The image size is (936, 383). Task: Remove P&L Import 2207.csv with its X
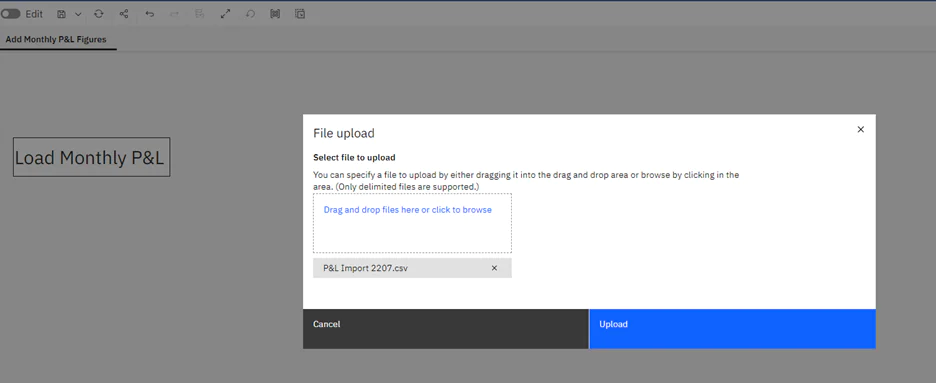494,268
